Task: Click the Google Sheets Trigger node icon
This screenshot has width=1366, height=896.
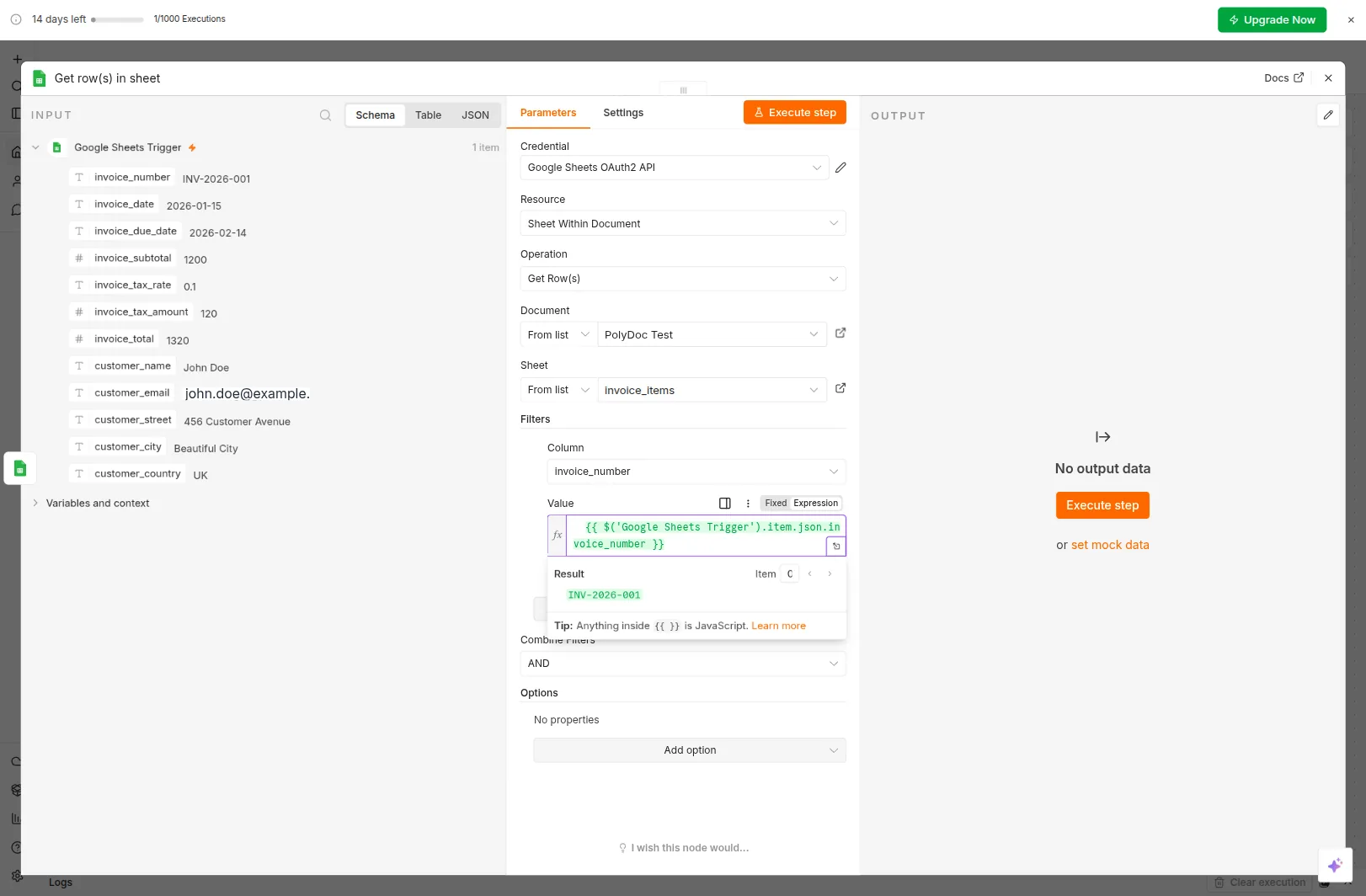Action: tap(57, 147)
